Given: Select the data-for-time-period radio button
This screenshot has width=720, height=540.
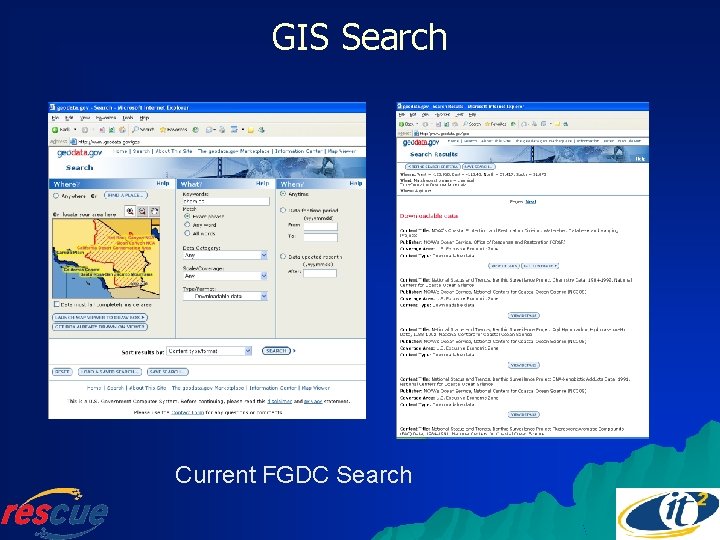Looking at the screenshot, I should [283, 210].
